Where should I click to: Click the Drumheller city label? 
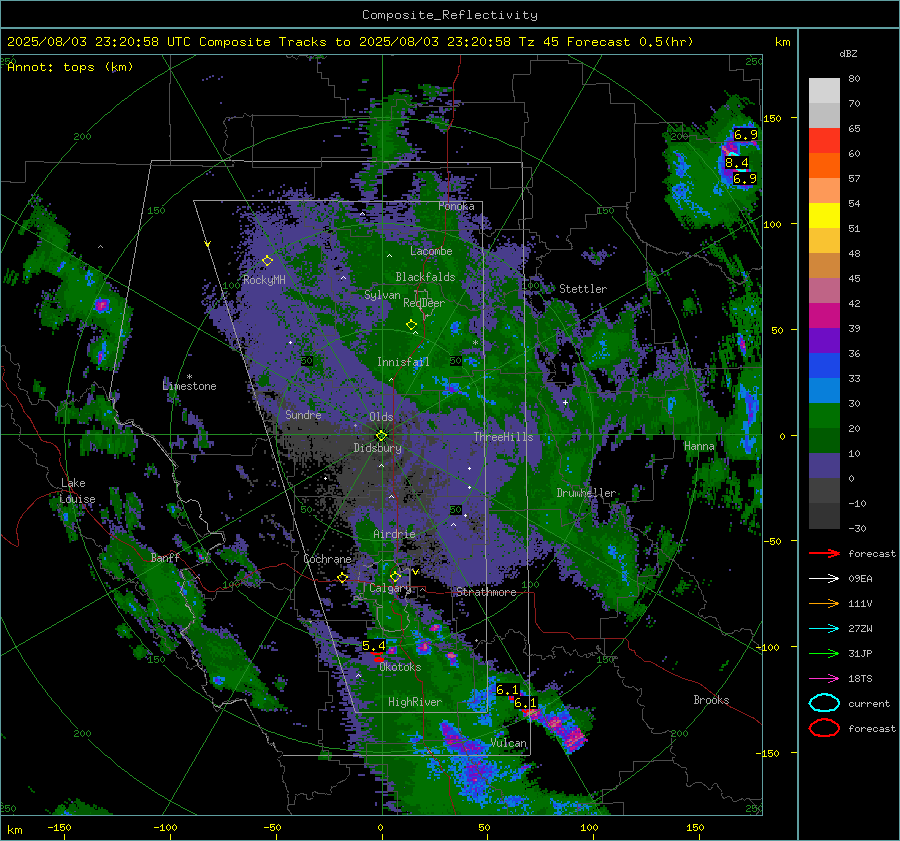pyautogui.click(x=586, y=493)
